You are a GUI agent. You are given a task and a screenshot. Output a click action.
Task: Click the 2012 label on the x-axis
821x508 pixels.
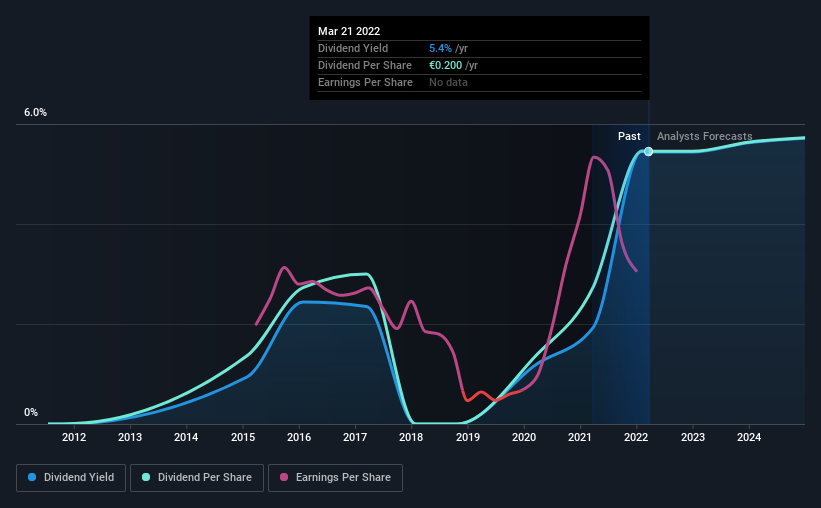74,437
